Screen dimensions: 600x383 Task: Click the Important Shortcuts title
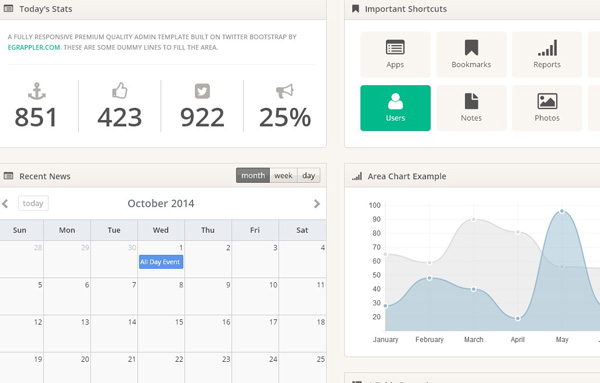click(406, 9)
